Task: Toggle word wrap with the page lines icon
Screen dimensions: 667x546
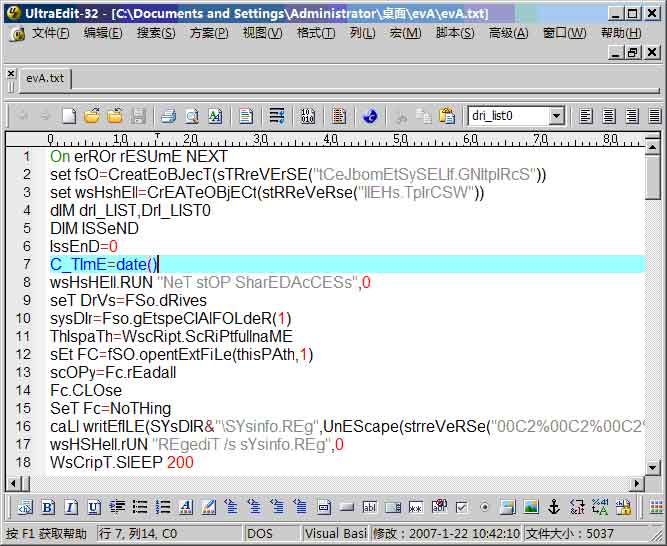Action: (246, 116)
